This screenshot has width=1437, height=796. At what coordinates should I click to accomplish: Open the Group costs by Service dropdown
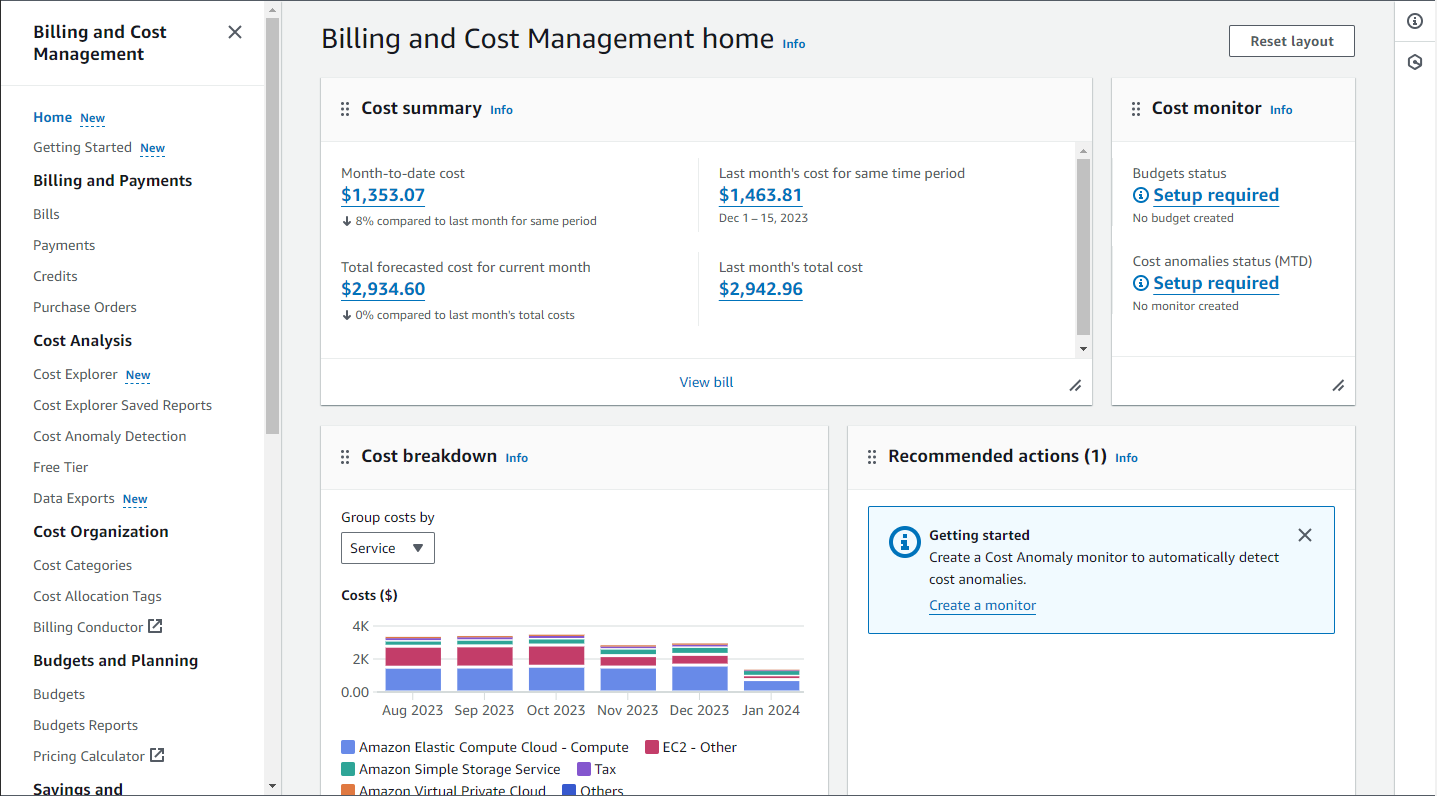[388, 548]
